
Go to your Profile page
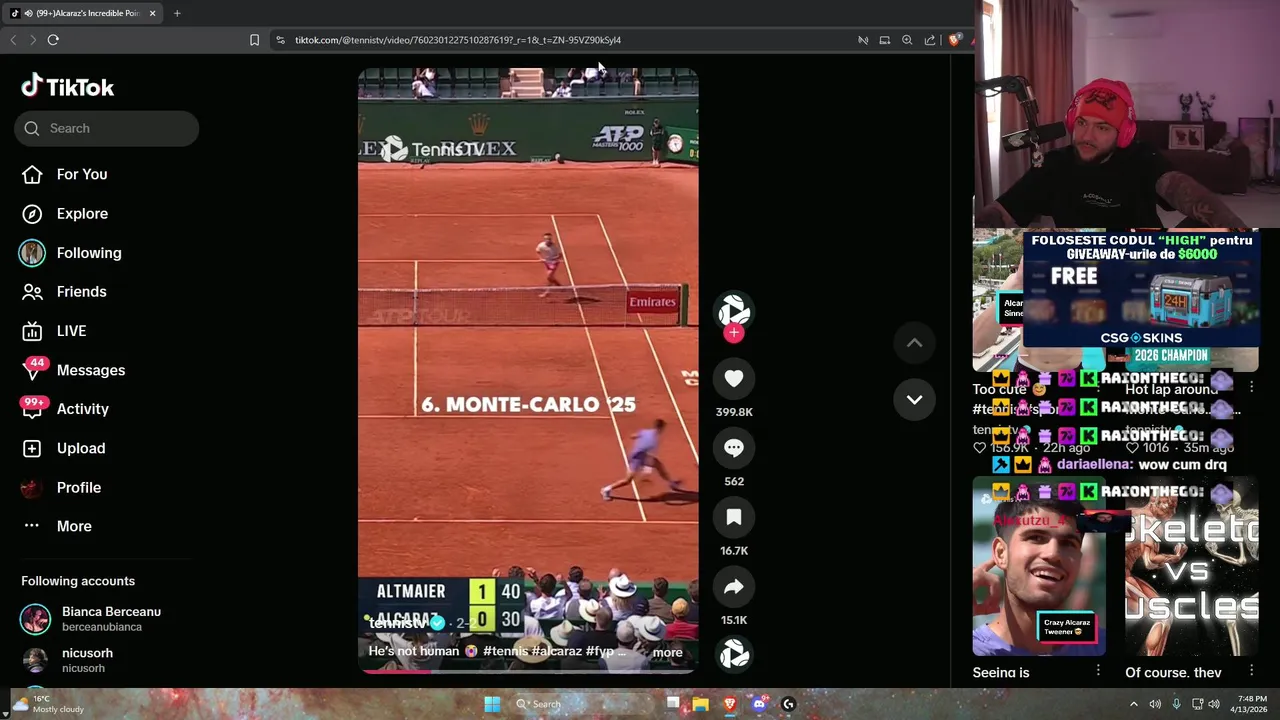pos(61,487)
